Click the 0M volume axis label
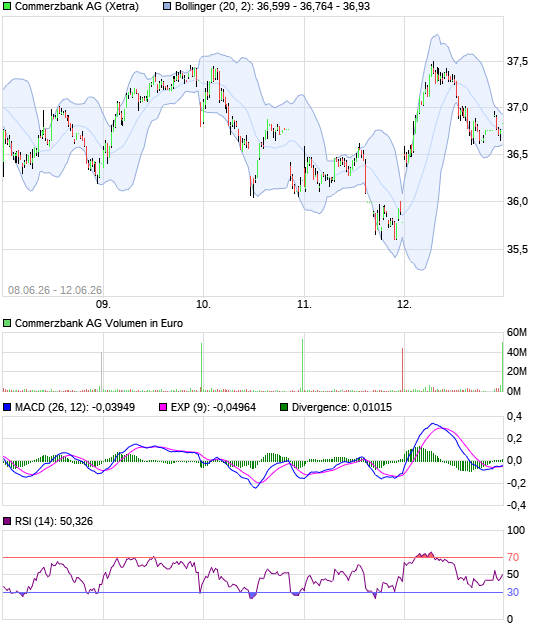The height and width of the screenshot is (629, 545). [x=514, y=391]
